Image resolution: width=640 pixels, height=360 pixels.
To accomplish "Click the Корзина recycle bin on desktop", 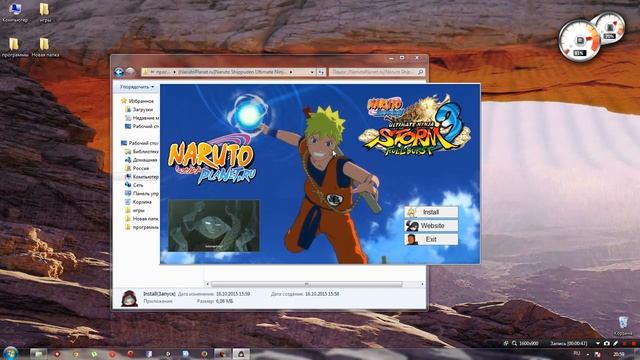I will [x=623, y=326].
